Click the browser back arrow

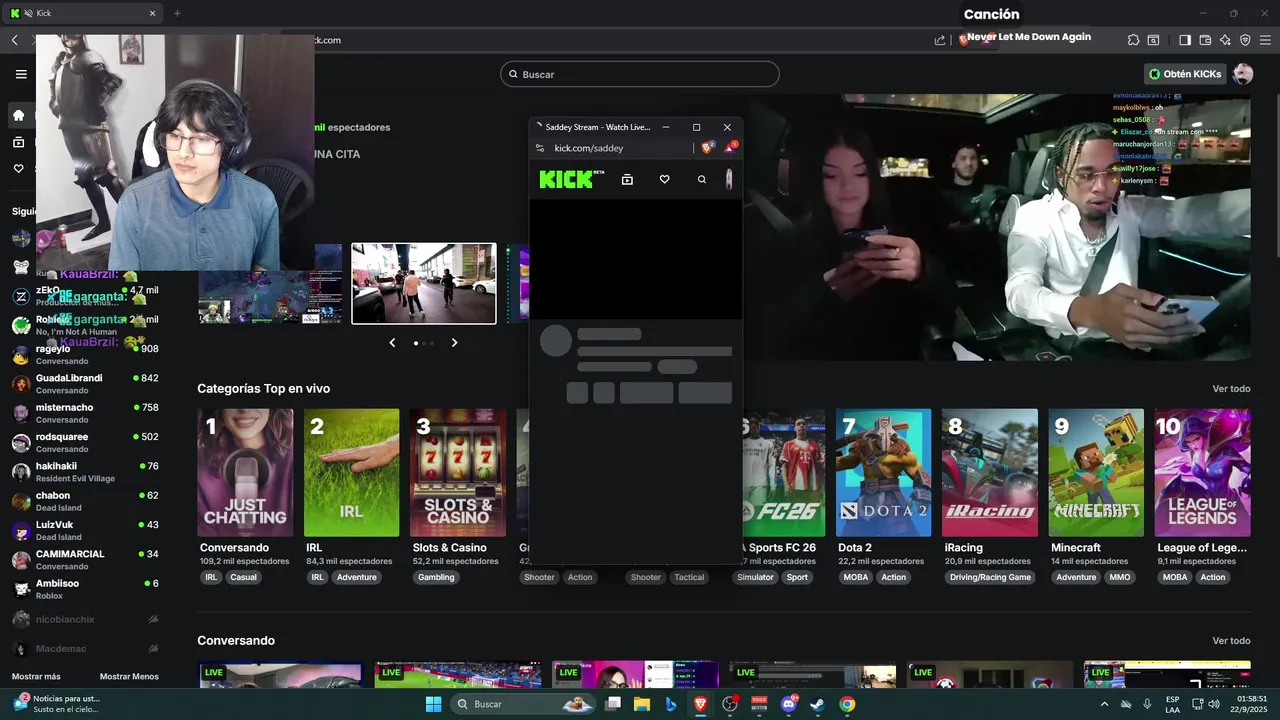[x=15, y=40]
